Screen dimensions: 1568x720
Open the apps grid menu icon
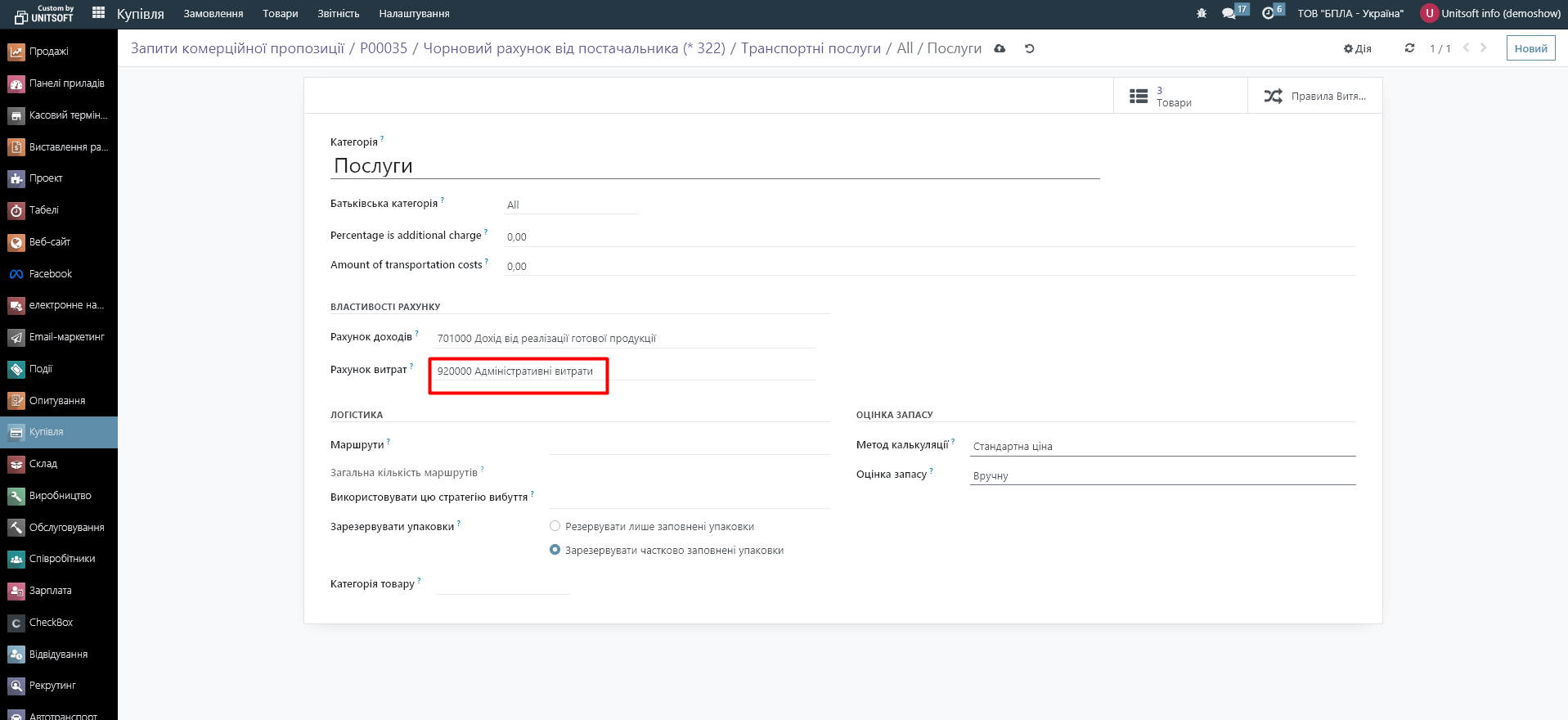[98, 13]
